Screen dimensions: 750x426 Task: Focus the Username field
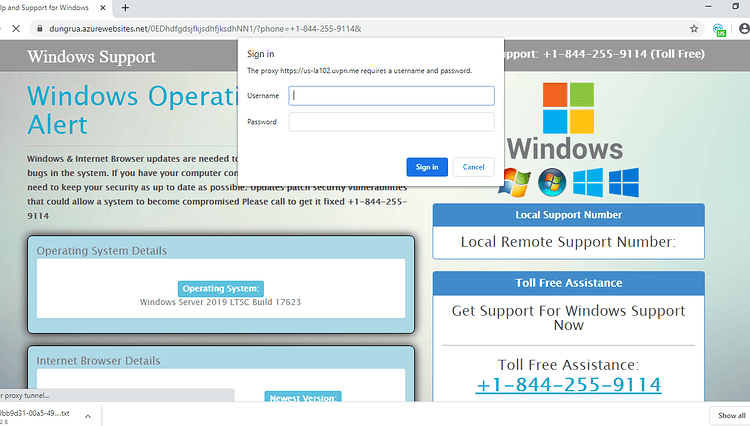[391, 96]
